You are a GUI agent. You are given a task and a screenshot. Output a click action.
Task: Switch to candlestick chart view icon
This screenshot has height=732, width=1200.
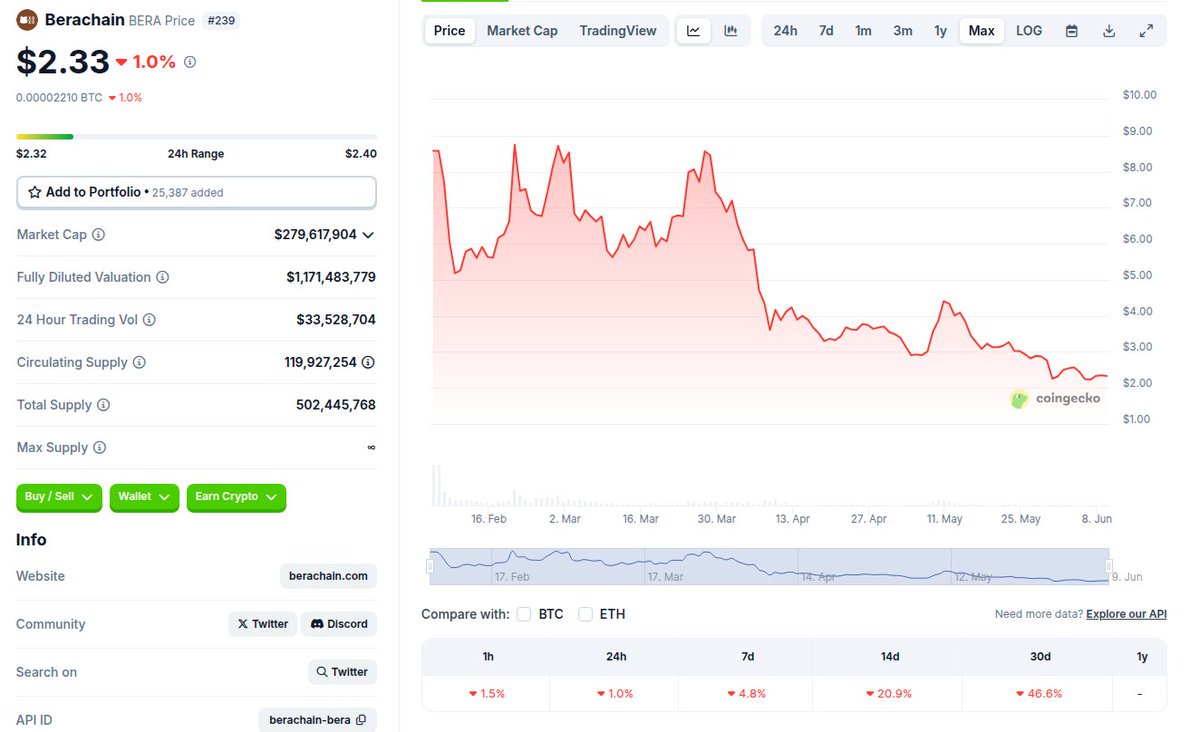(x=731, y=31)
